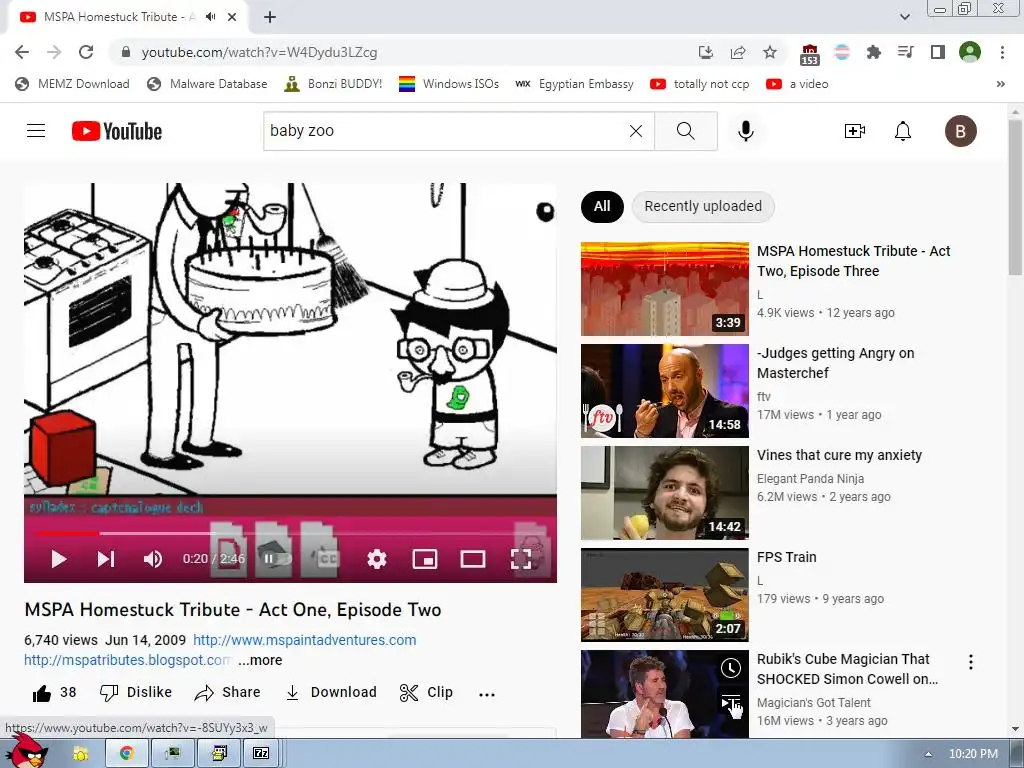This screenshot has height=768, width=1024.
Task: Open Windows ISOs bookmark
Action: point(449,84)
